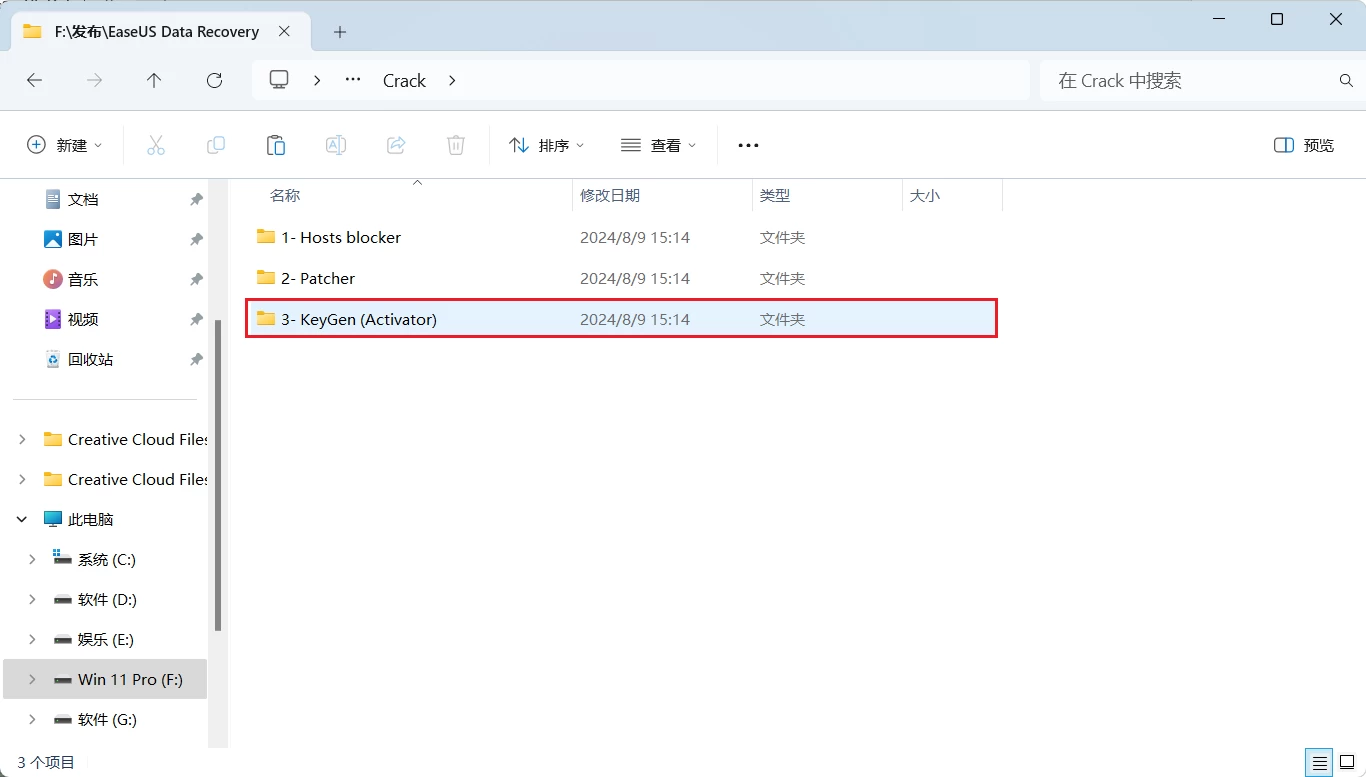Open a new tab with plus button
Screen dimensions: 1366x777
[x=340, y=32]
